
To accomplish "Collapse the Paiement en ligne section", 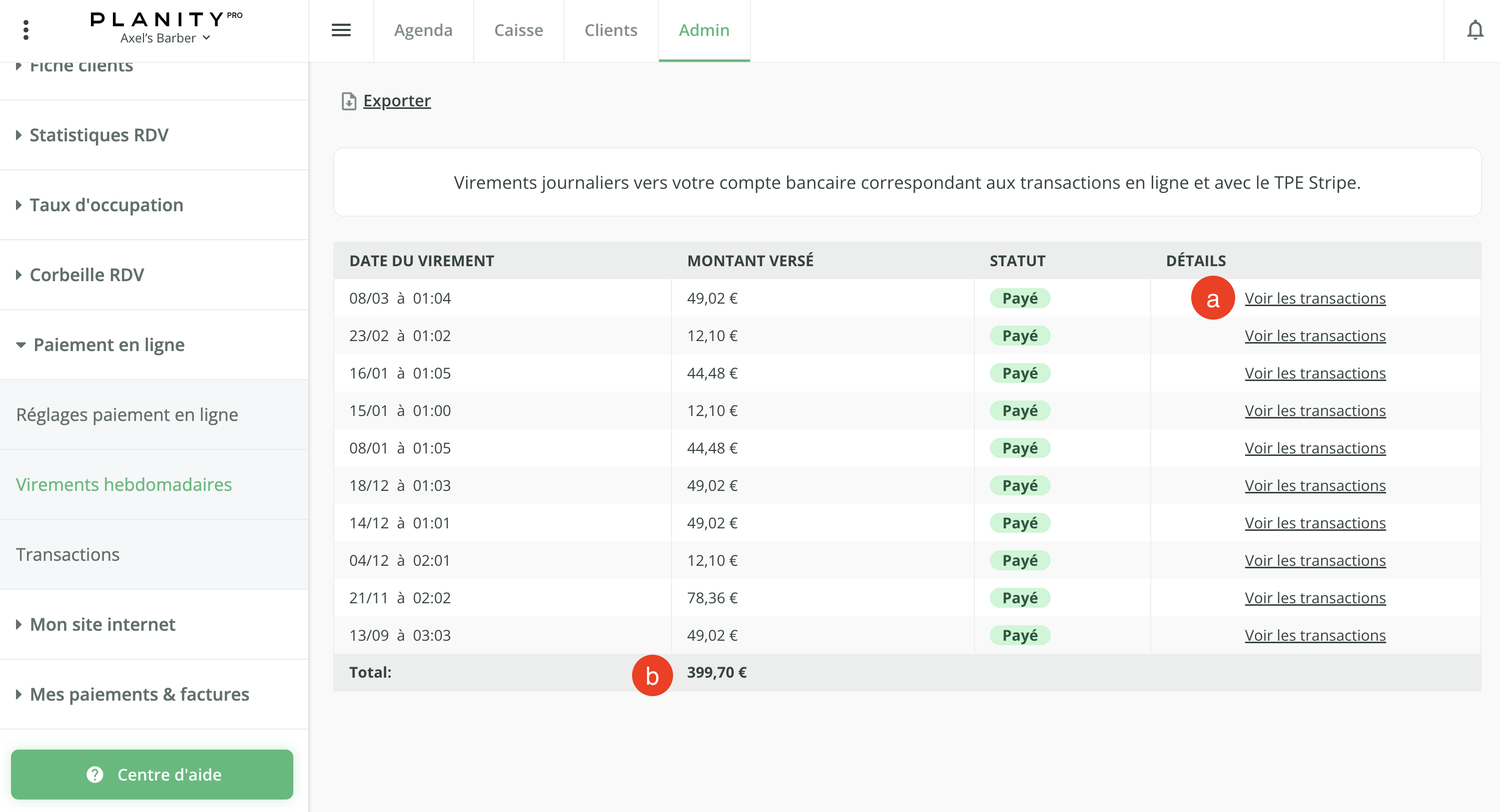I will click(x=108, y=345).
